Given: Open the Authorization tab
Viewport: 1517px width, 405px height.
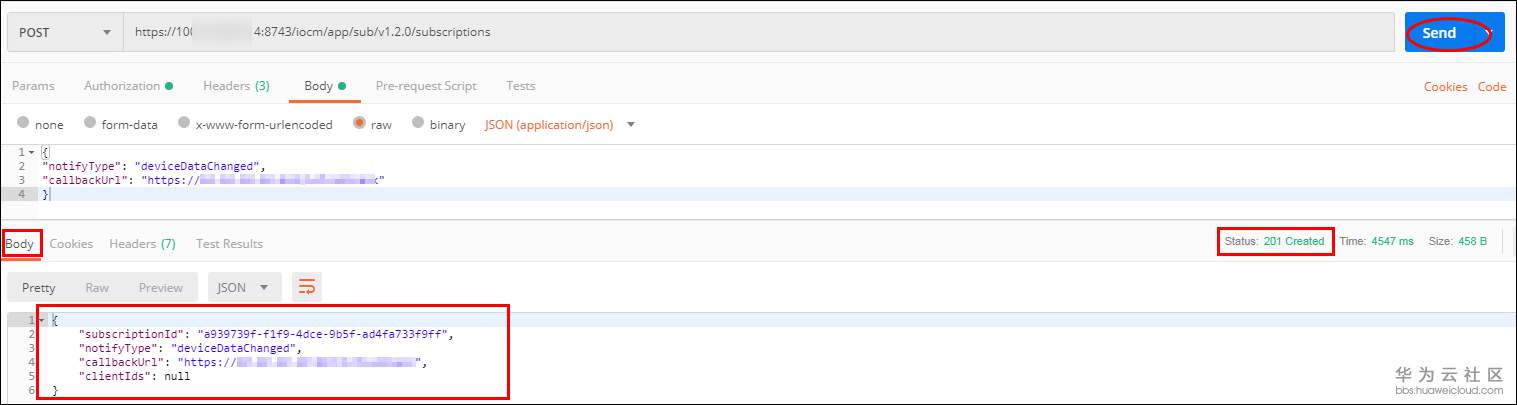Looking at the screenshot, I should (x=127, y=86).
